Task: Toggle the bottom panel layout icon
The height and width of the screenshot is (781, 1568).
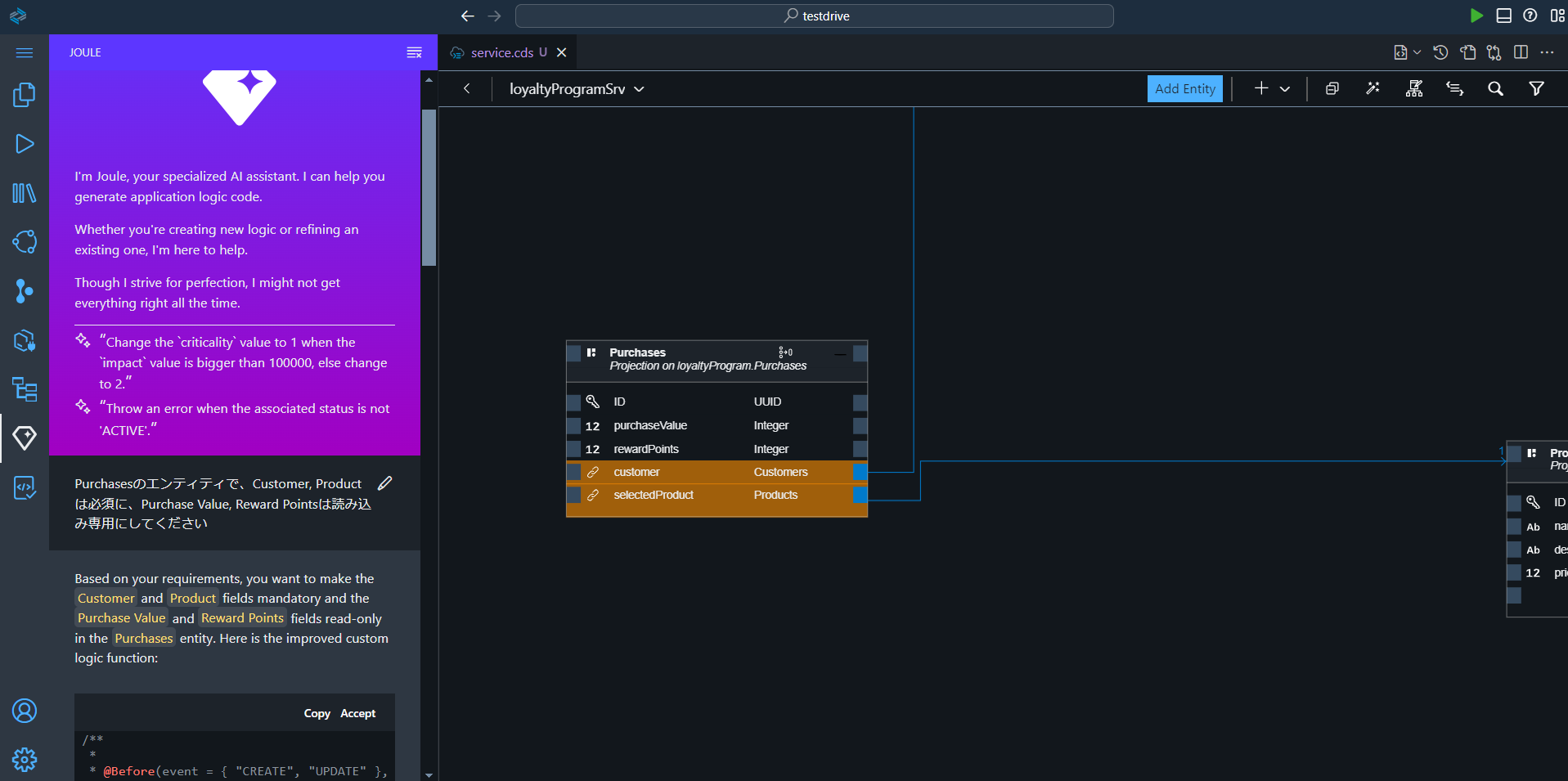Action: 1503,16
